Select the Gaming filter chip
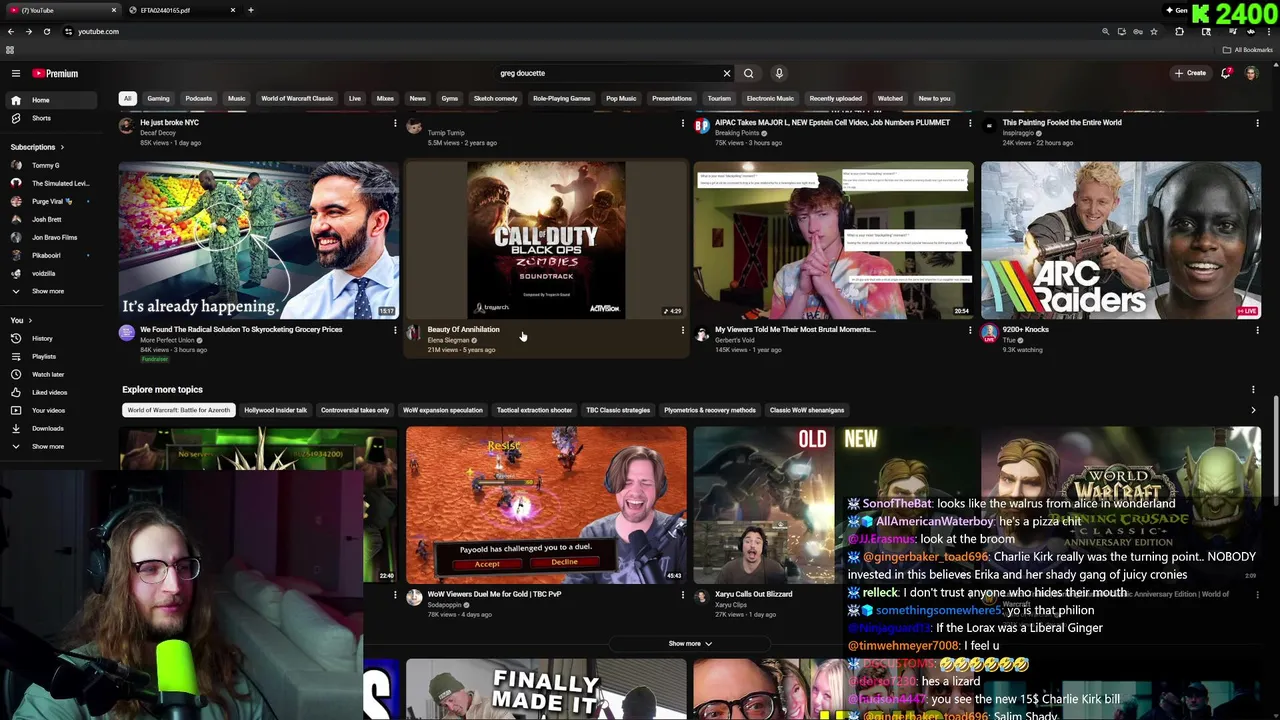The height and width of the screenshot is (720, 1280). [x=158, y=98]
